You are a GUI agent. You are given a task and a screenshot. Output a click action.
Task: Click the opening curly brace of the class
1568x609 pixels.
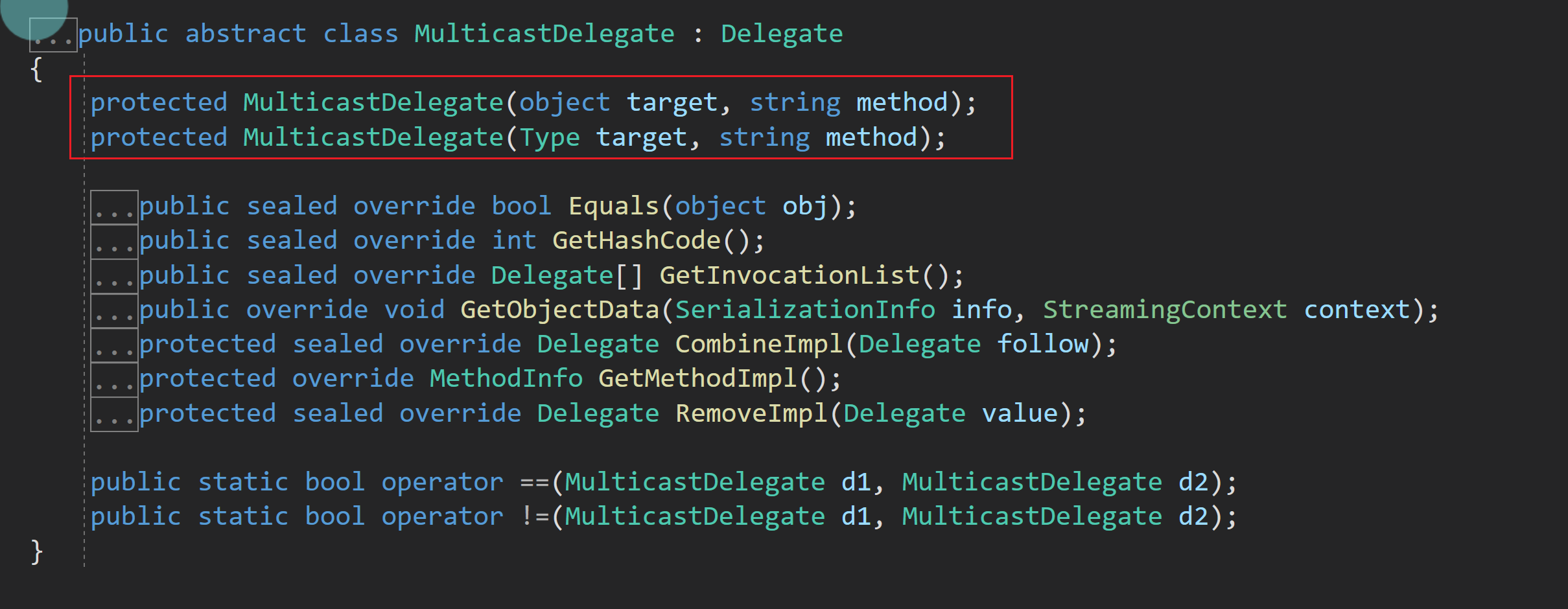tap(36, 69)
